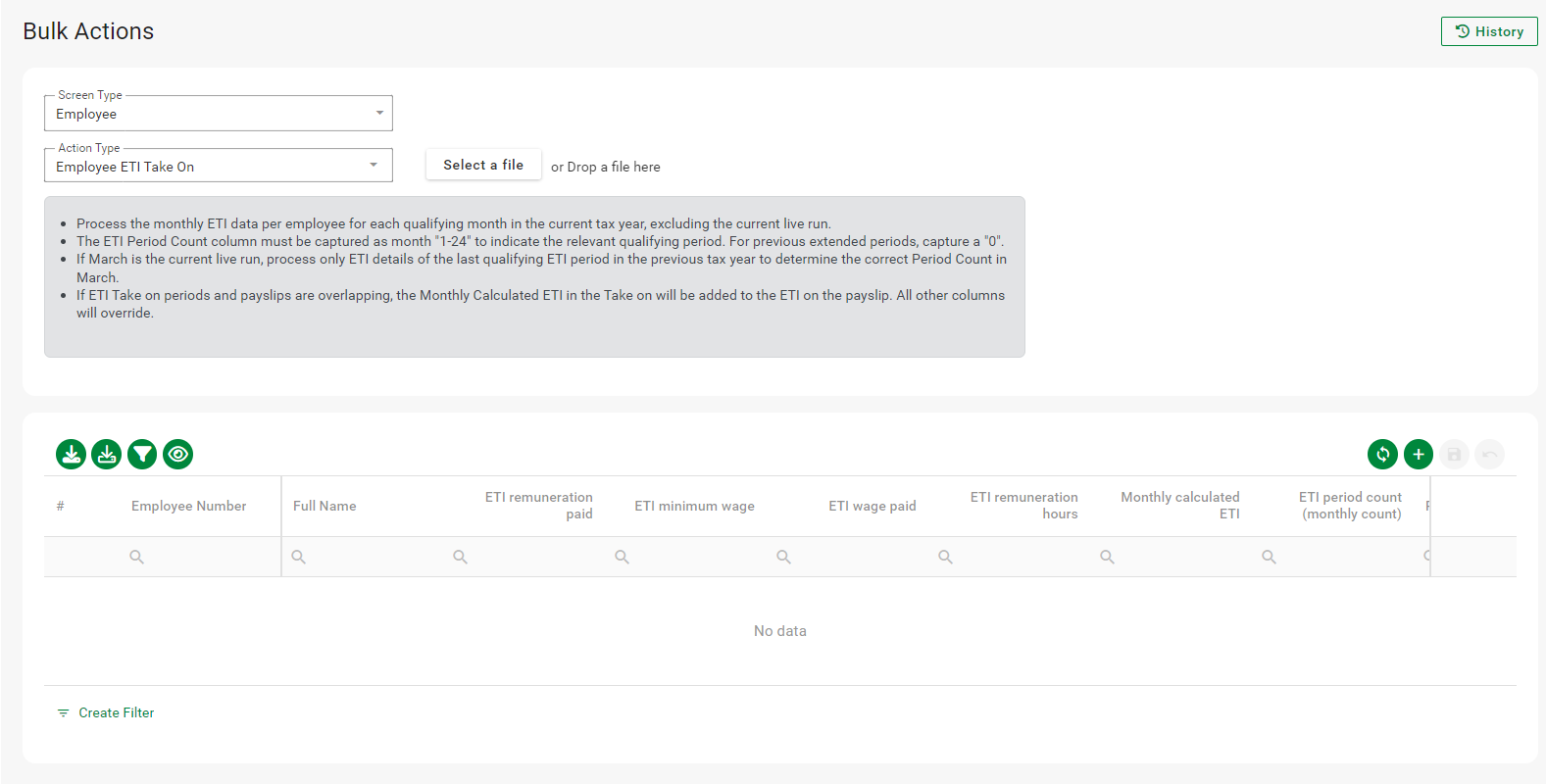This screenshot has height=784, width=1546.
Task: Add a new row with the plus icon
Action: coord(1418,454)
